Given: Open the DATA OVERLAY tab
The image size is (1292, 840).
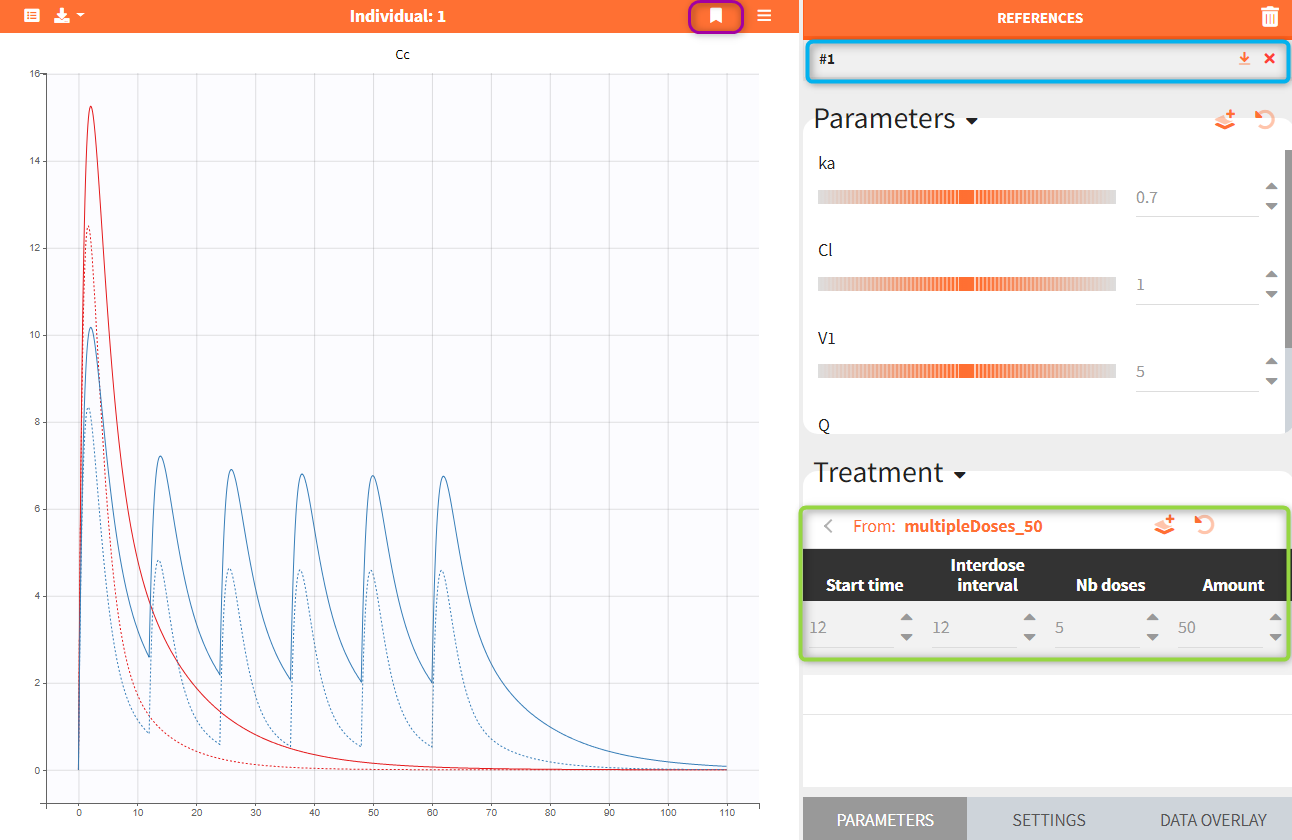Looking at the screenshot, I should pyautogui.click(x=1212, y=819).
